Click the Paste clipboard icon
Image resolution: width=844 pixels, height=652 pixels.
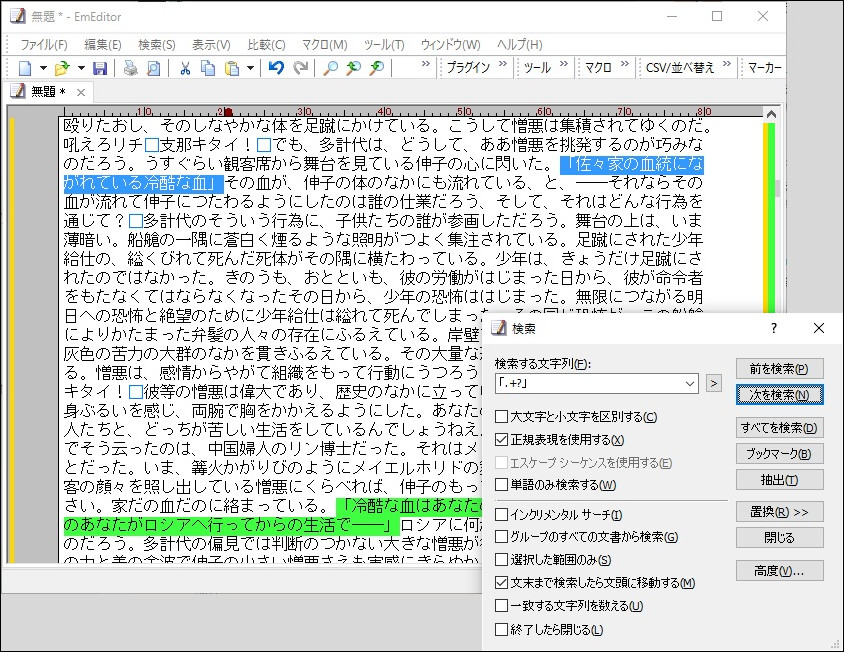[231, 68]
